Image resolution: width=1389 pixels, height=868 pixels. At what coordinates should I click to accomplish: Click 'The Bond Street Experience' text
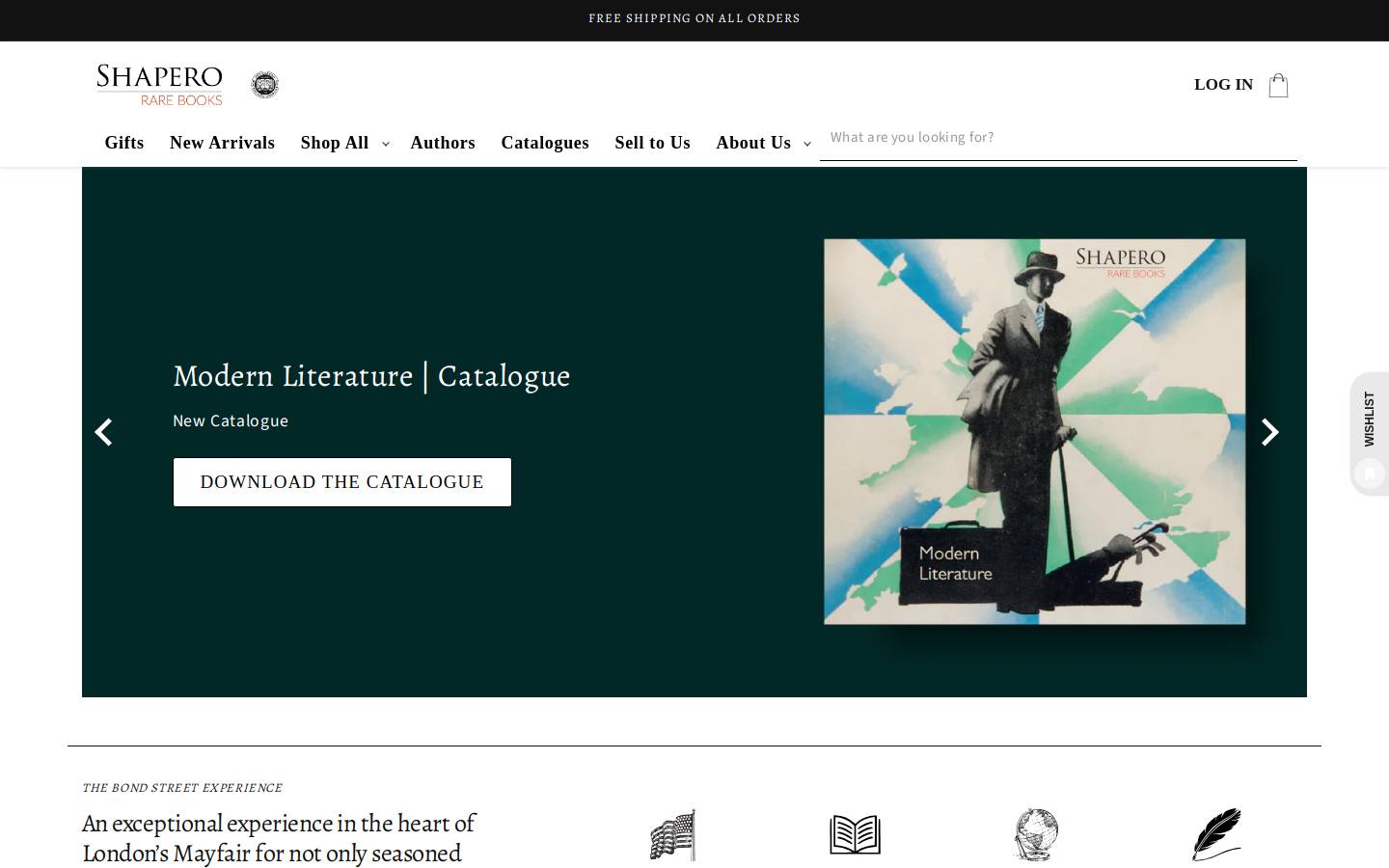click(x=182, y=788)
